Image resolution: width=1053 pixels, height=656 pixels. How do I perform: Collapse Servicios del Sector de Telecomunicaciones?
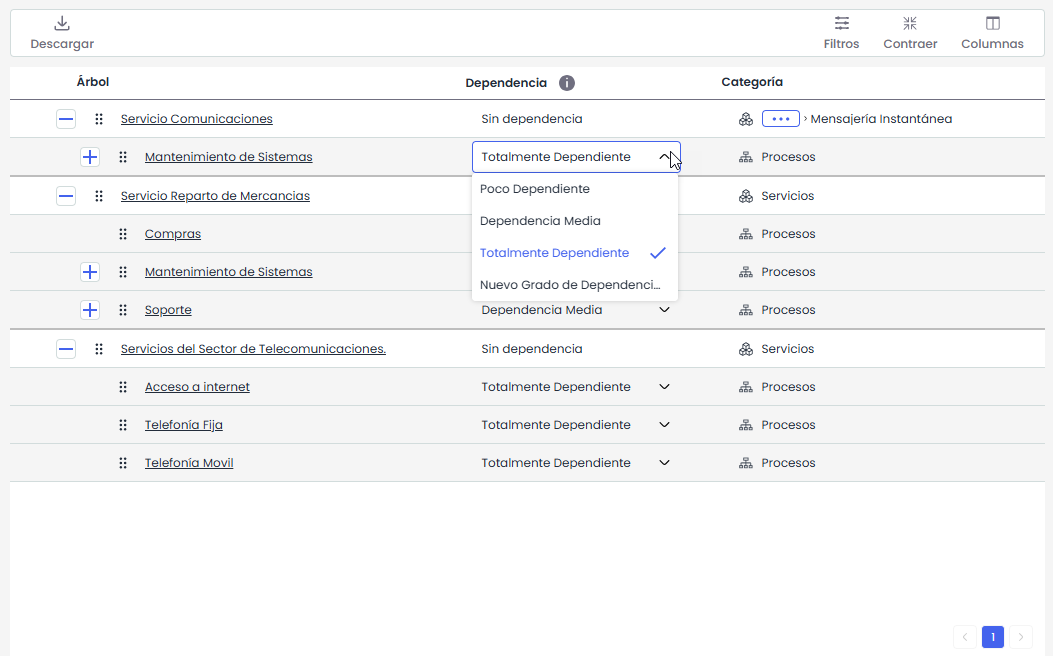click(66, 349)
